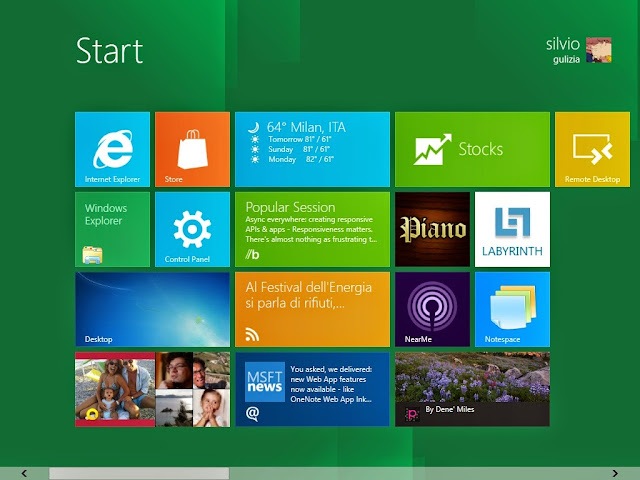
Task: Open the photos collage tile
Action: (x=152, y=389)
